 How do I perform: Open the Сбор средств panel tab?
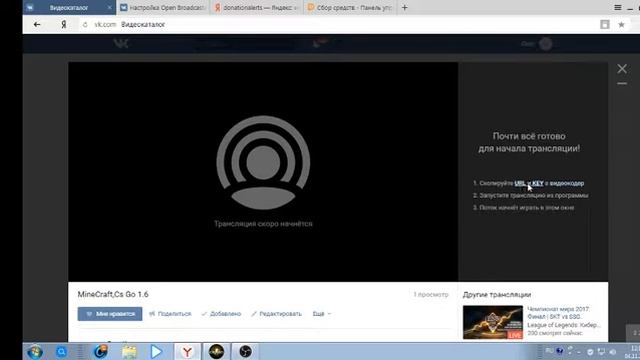pos(350,7)
